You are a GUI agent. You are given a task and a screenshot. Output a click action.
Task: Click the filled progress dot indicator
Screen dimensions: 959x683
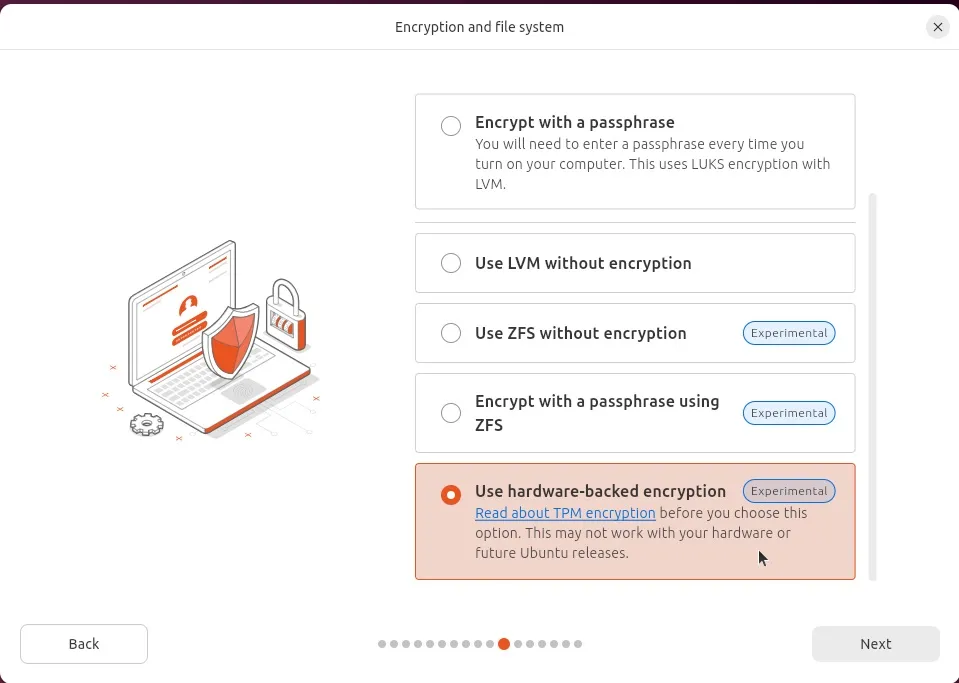tap(504, 644)
